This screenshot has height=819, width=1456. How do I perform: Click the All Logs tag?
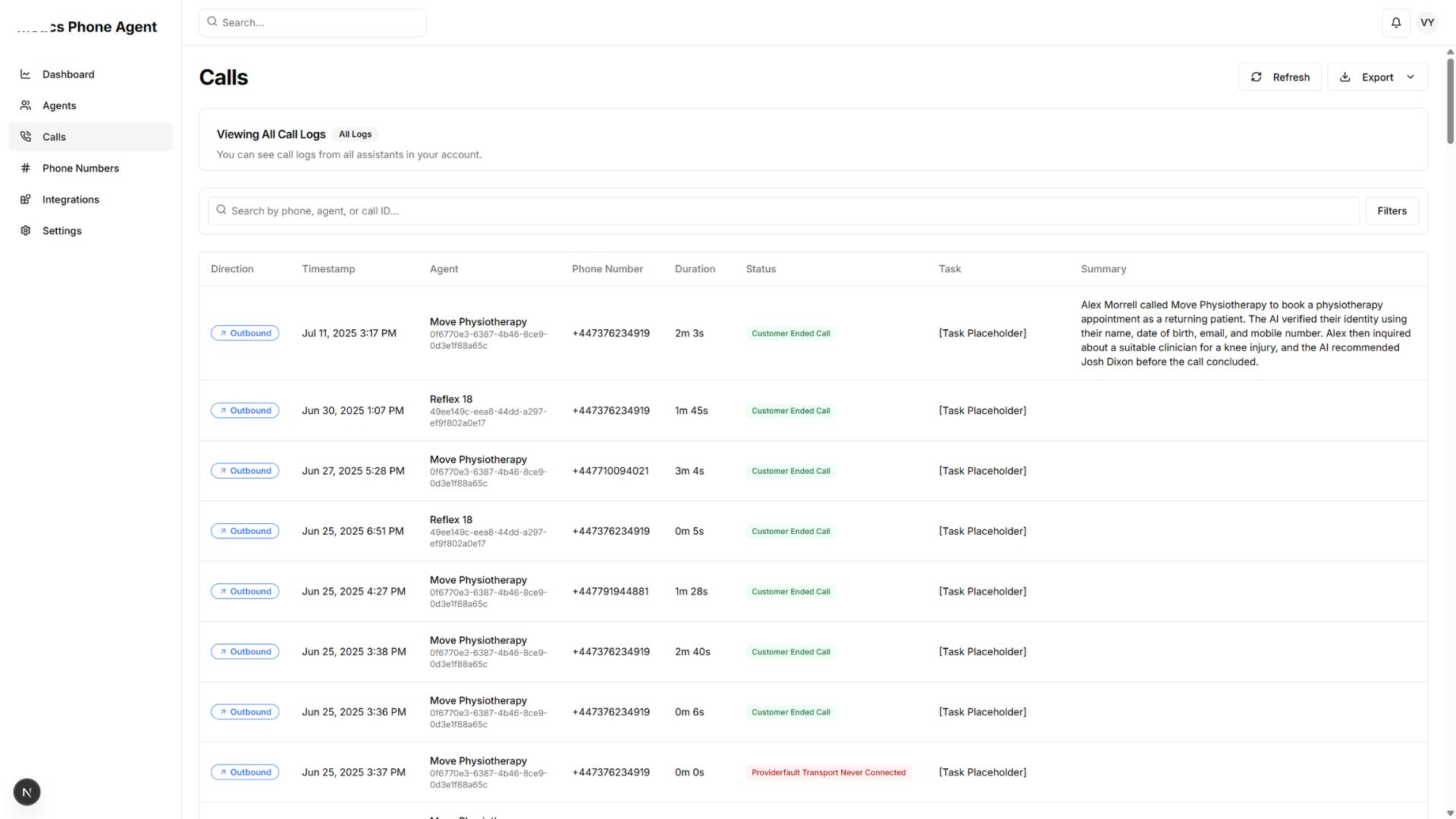coord(355,134)
